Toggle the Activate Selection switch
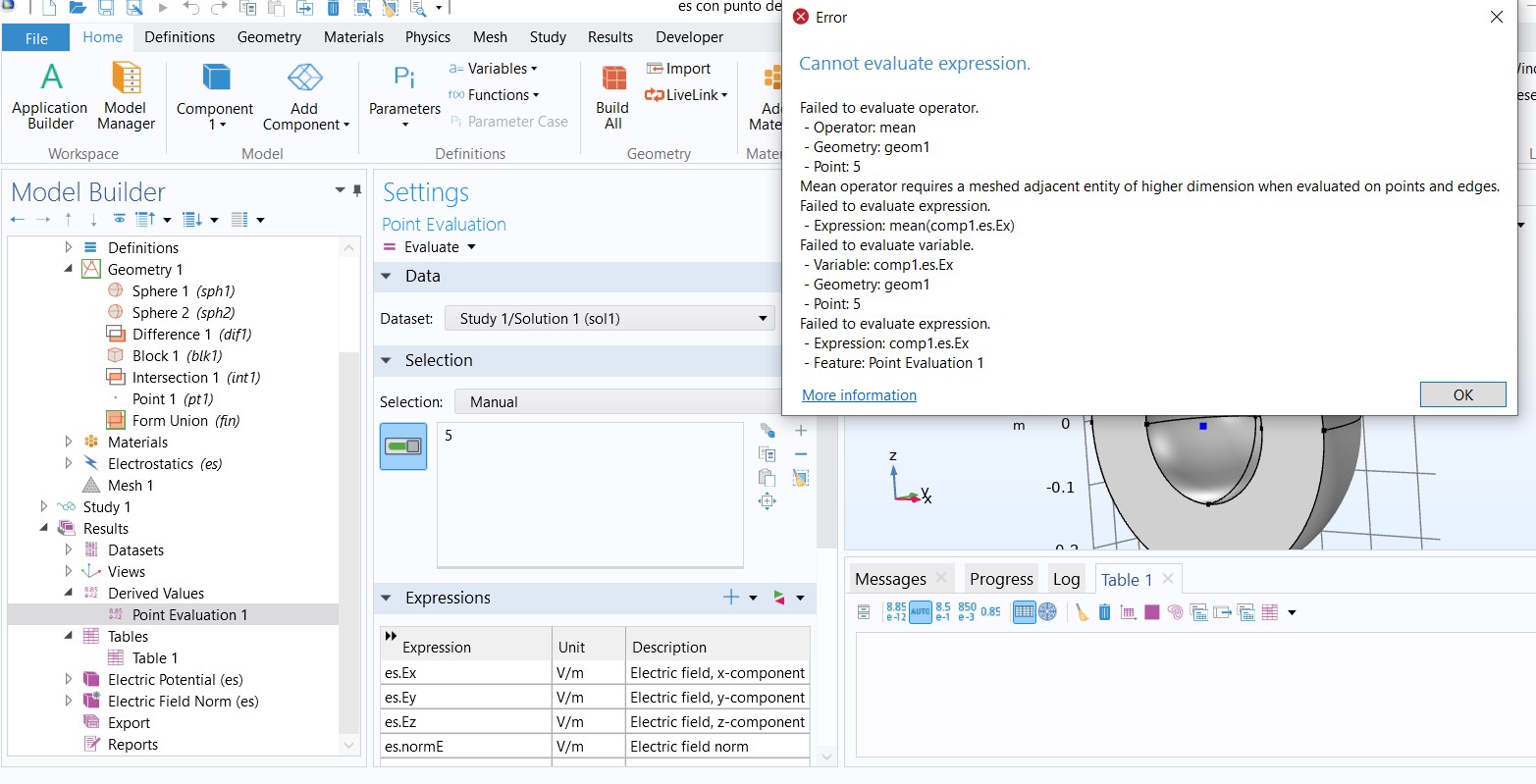Screen dimensions: 1536x784 (x=403, y=446)
